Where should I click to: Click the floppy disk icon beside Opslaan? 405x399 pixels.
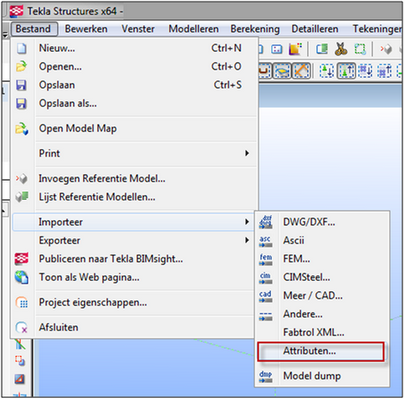pyautogui.click(x=21, y=85)
